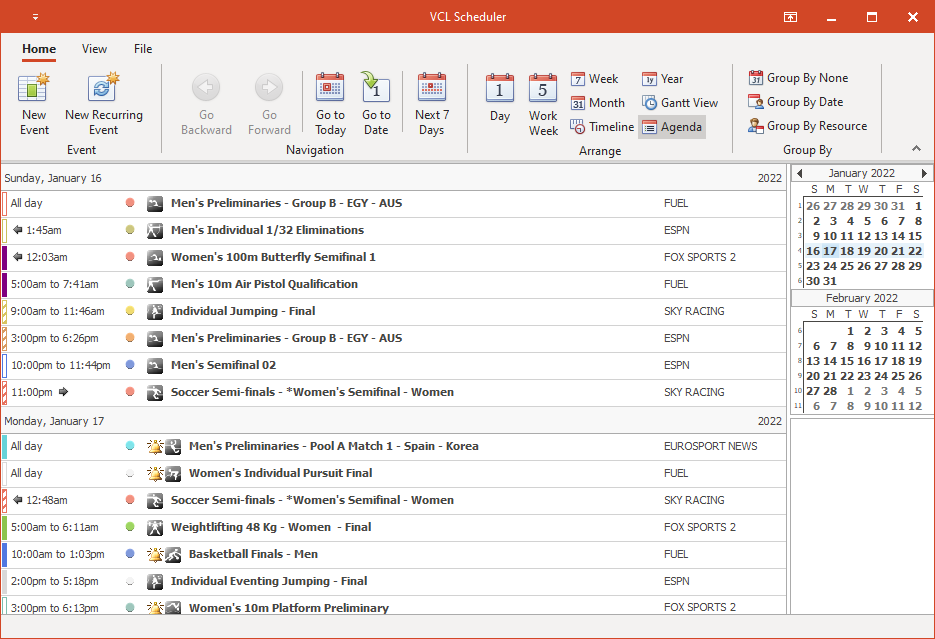
Task: Go back to December in date navigator
Action: click(x=799, y=172)
